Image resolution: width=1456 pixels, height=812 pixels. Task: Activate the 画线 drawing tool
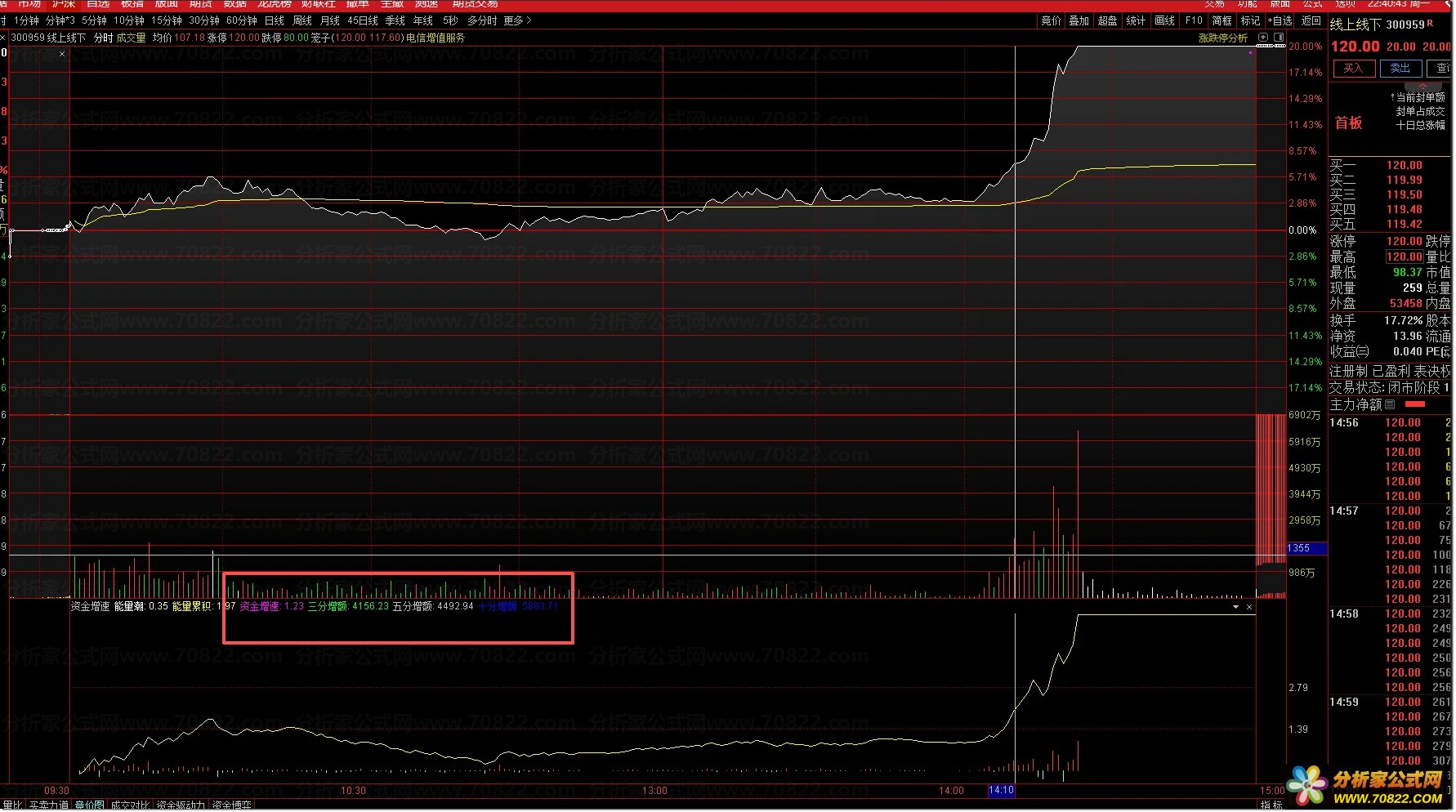pyautogui.click(x=1165, y=20)
